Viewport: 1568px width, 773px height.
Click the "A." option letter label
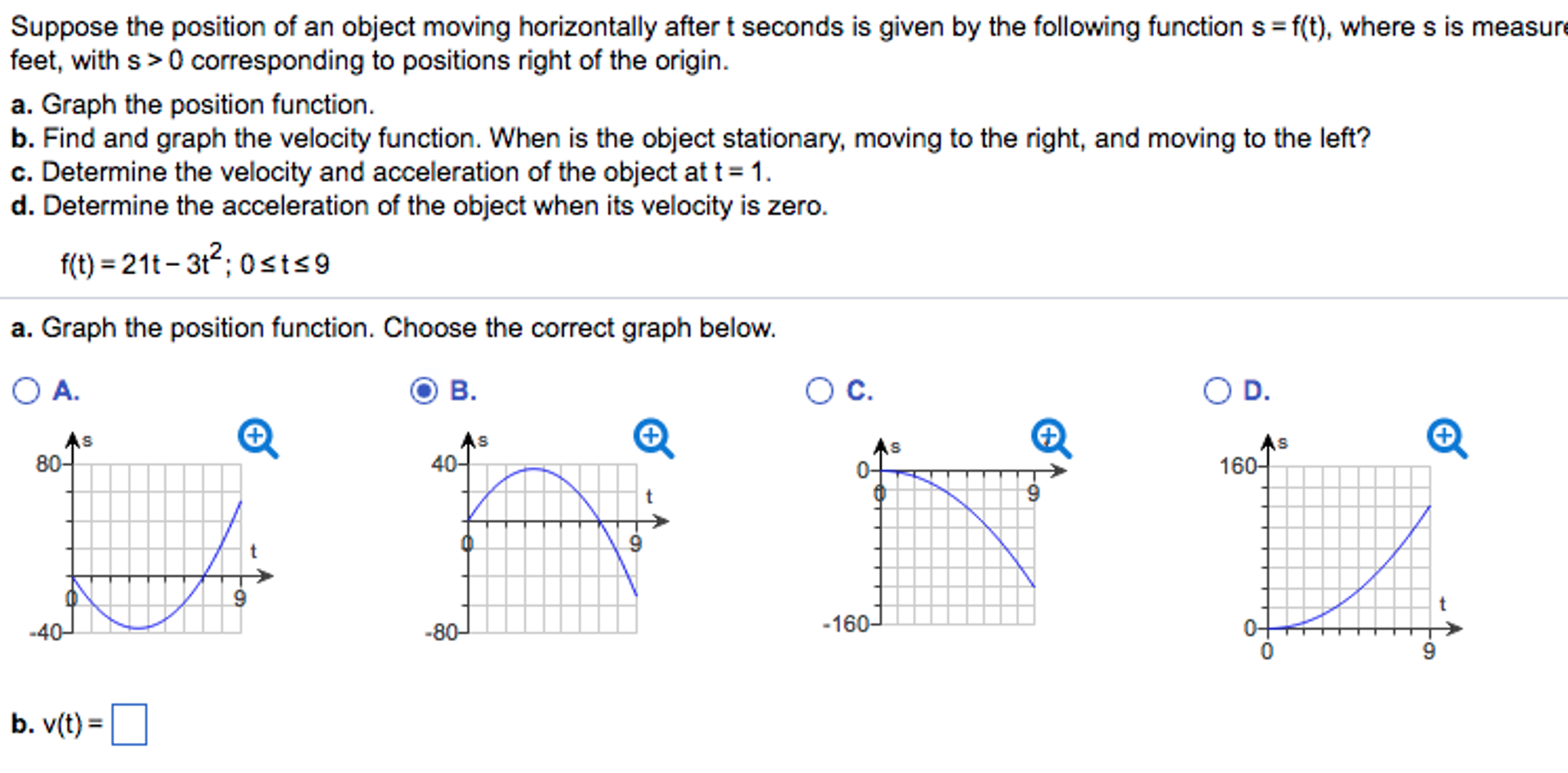(x=66, y=391)
